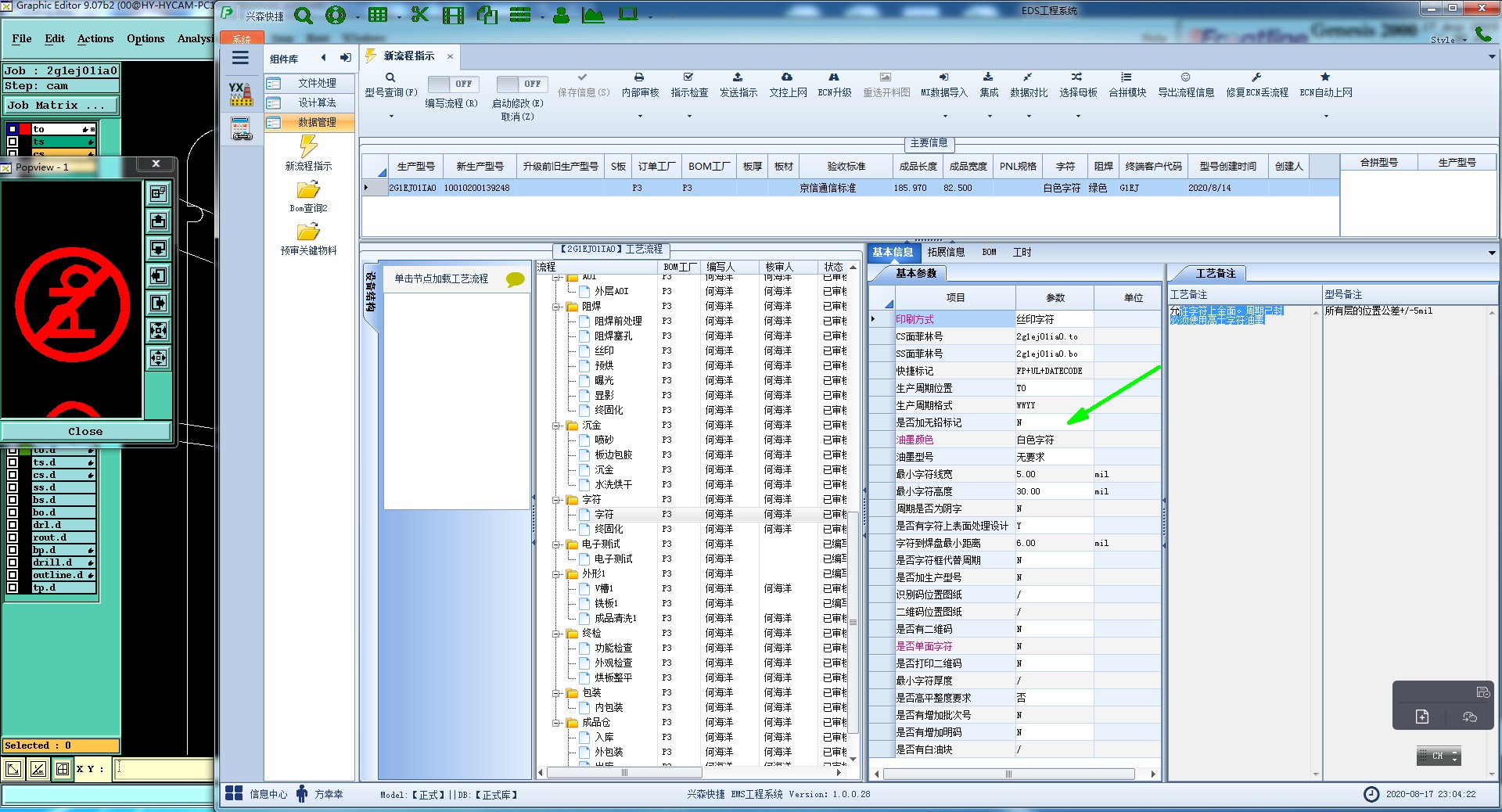Open File menu in Graphic Editor

click(x=22, y=38)
